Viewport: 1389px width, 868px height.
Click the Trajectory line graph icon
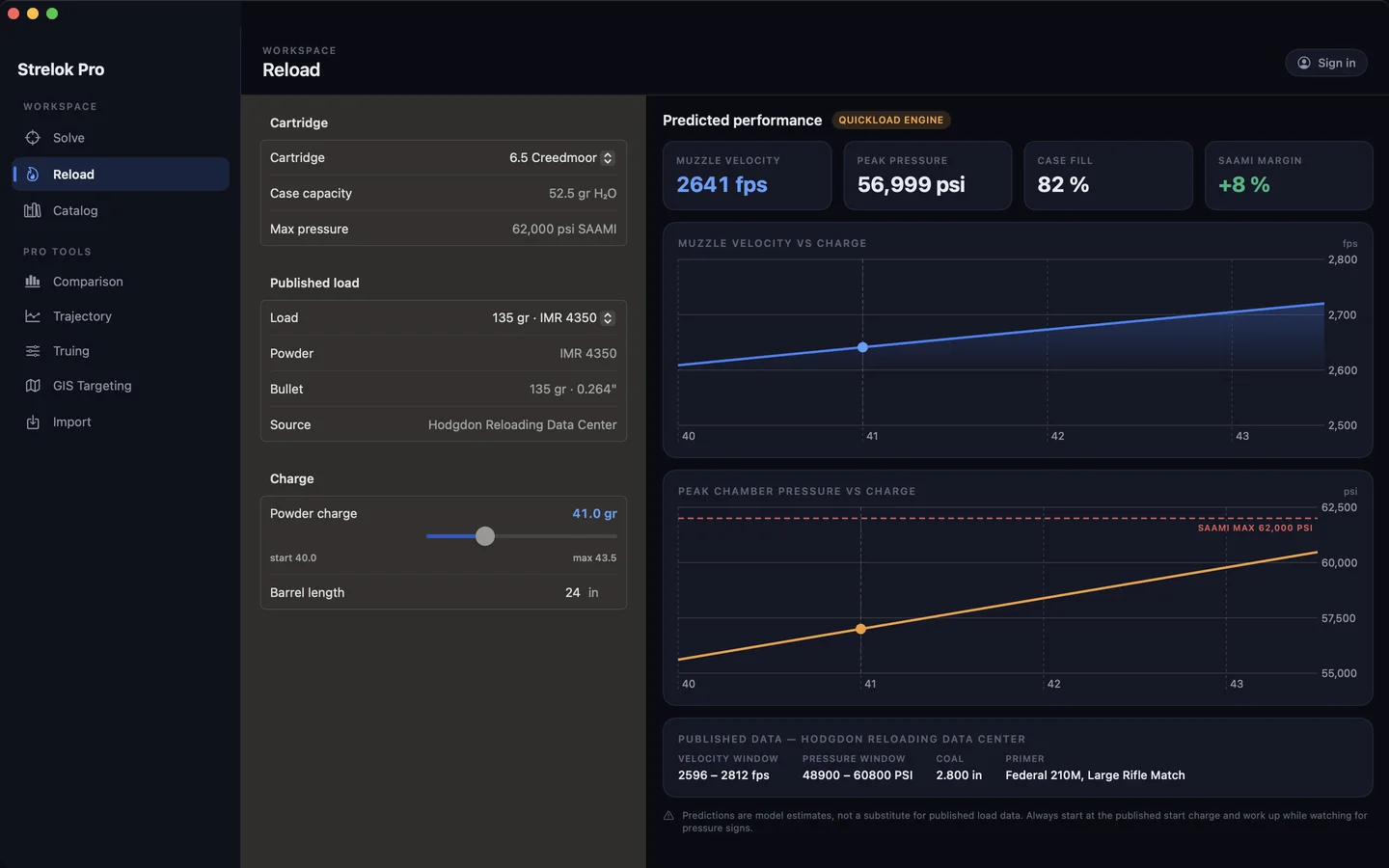point(33,316)
